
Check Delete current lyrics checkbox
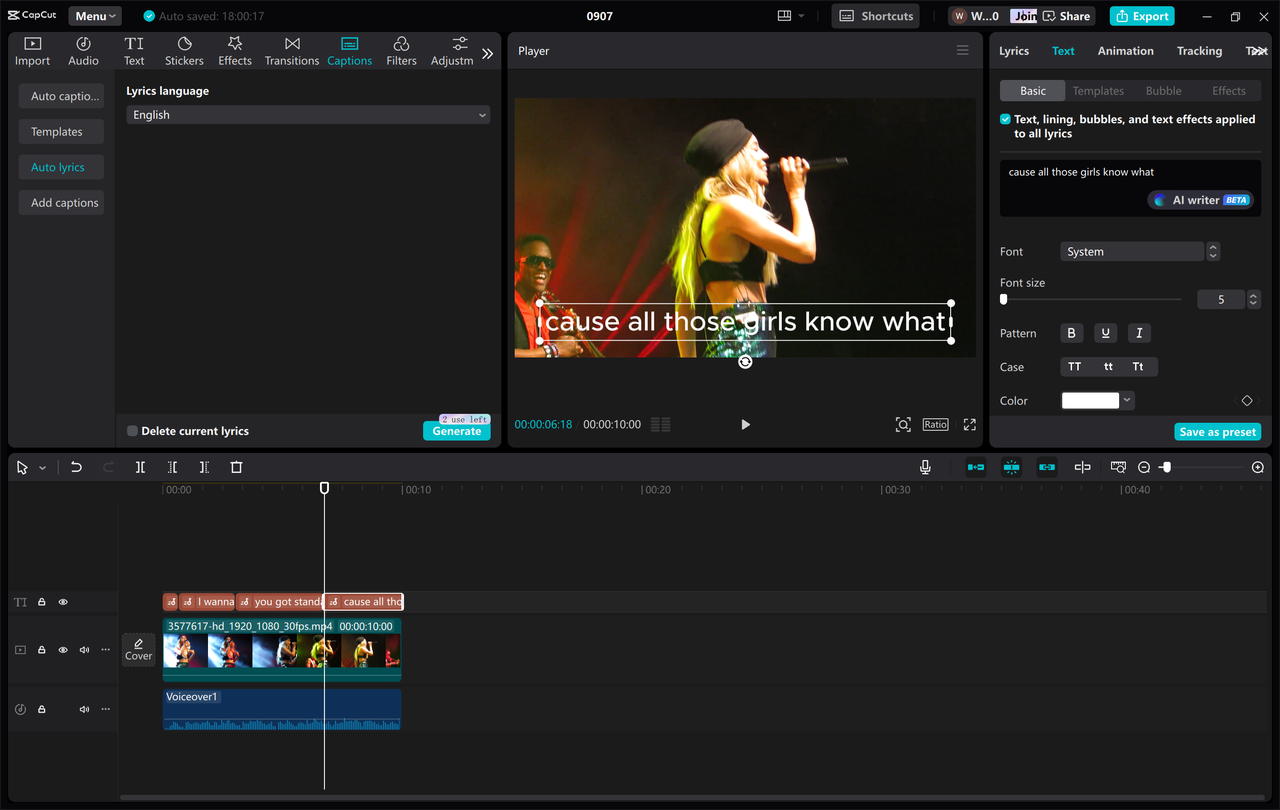tap(132, 431)
